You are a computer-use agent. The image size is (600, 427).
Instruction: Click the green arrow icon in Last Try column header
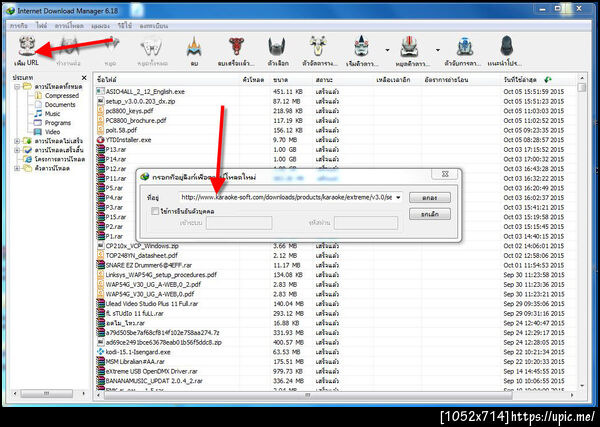548,80
